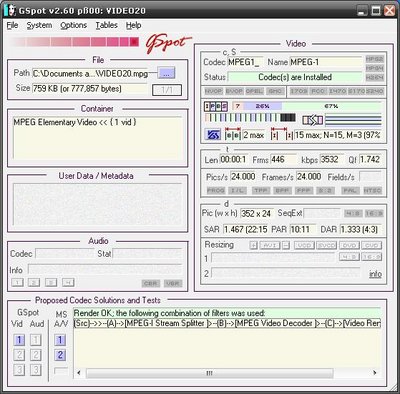Click the horizontal blue lines graph
Screen dimensions: 400x394
pyautogui.click(x=353, y=120)
